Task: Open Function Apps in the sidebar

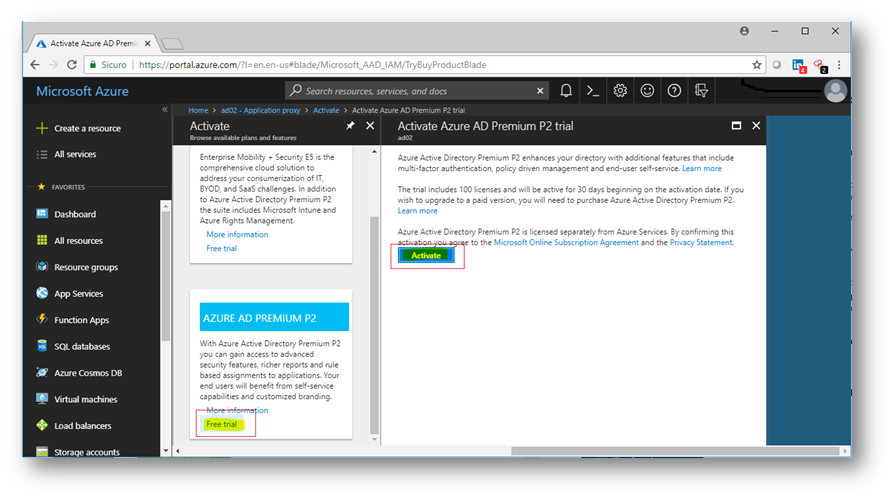Action: point(81,320)
